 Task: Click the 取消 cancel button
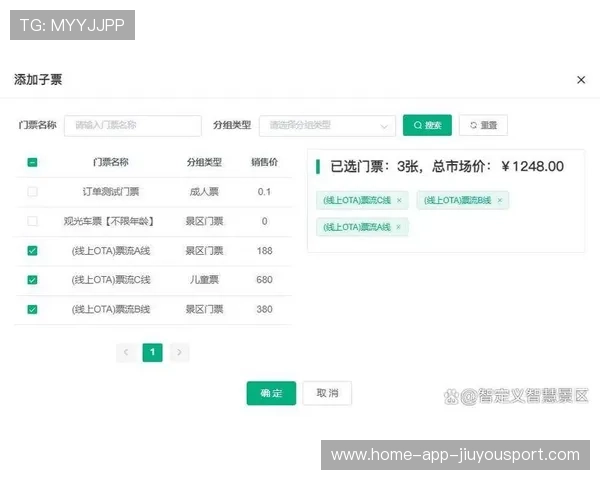tap(327, 393)
